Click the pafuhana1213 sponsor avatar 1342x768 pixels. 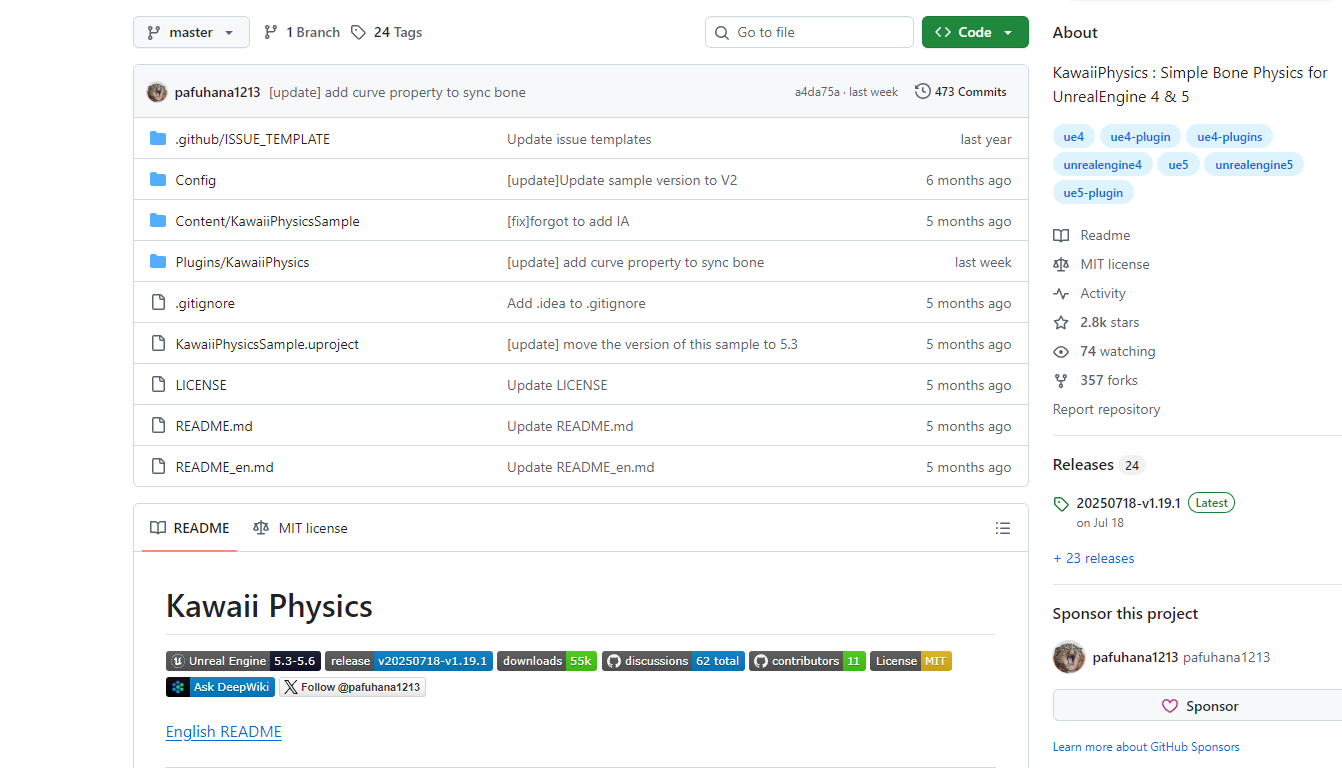point(1069,657)
